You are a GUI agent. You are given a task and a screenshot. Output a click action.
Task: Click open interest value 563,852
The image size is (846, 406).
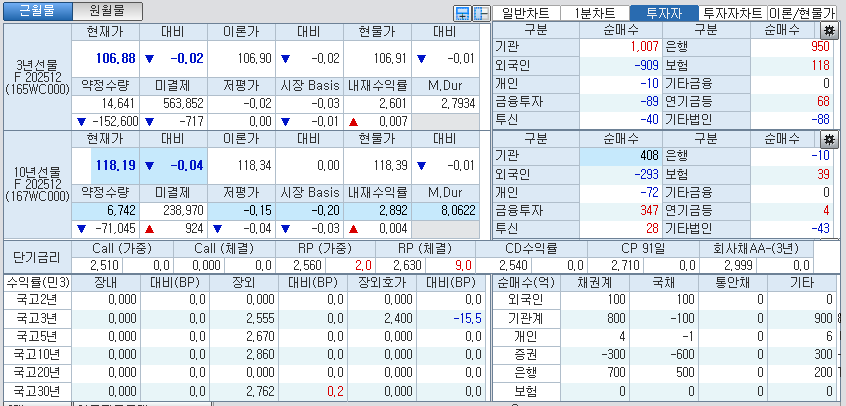[x=183, y=104]
